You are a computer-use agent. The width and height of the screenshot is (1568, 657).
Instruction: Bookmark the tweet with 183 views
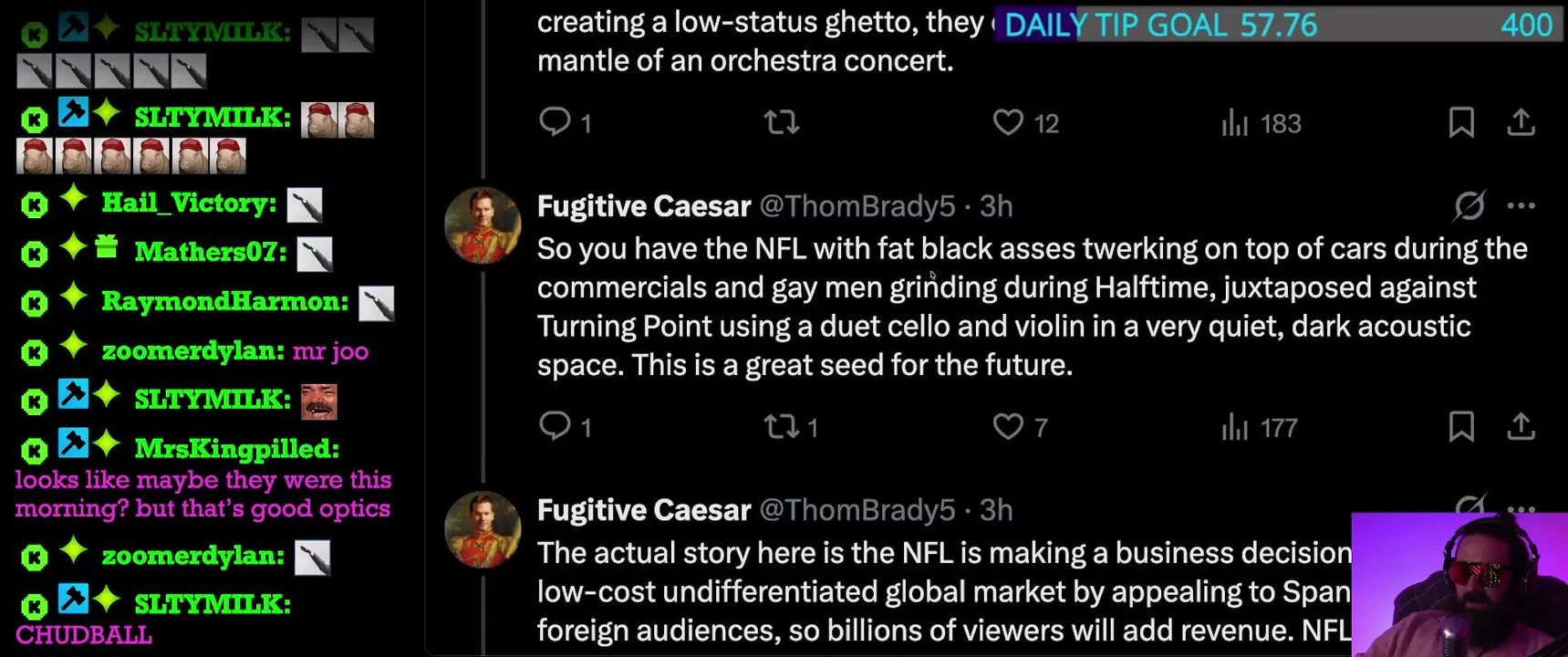click(1461, 122)
